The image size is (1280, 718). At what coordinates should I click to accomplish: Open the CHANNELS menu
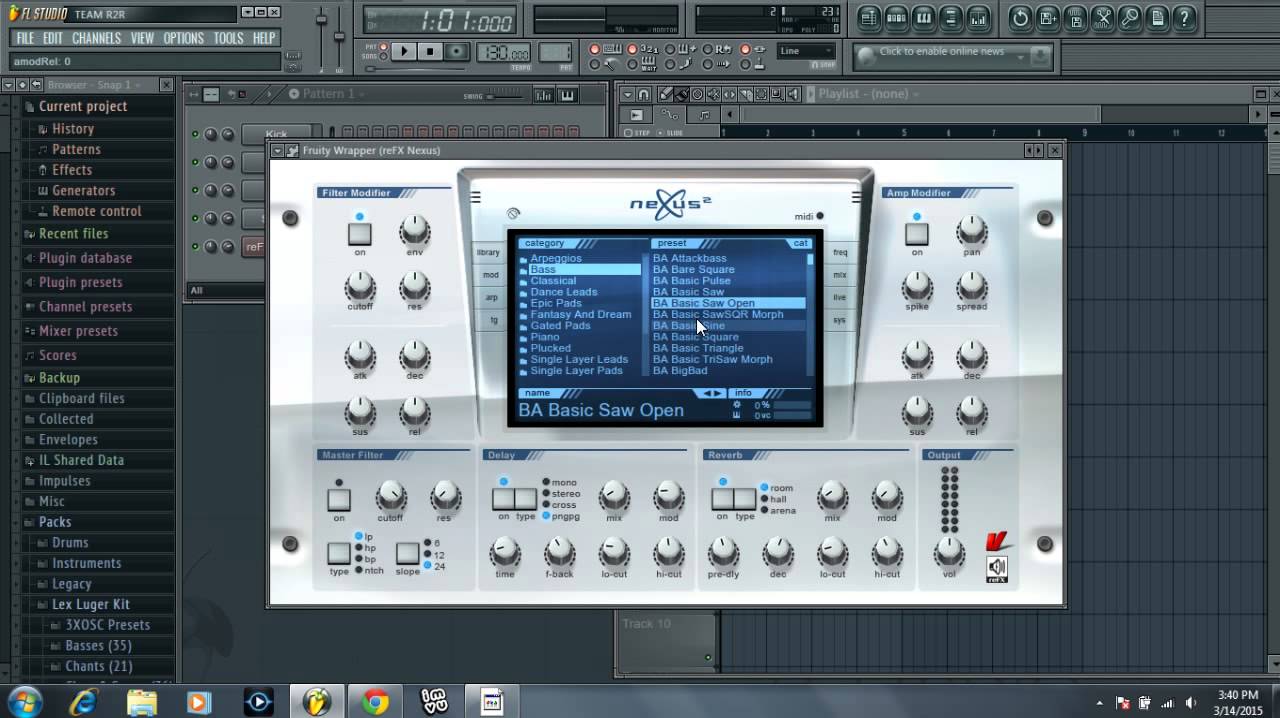pyautogui.click(x=96, y=38)
